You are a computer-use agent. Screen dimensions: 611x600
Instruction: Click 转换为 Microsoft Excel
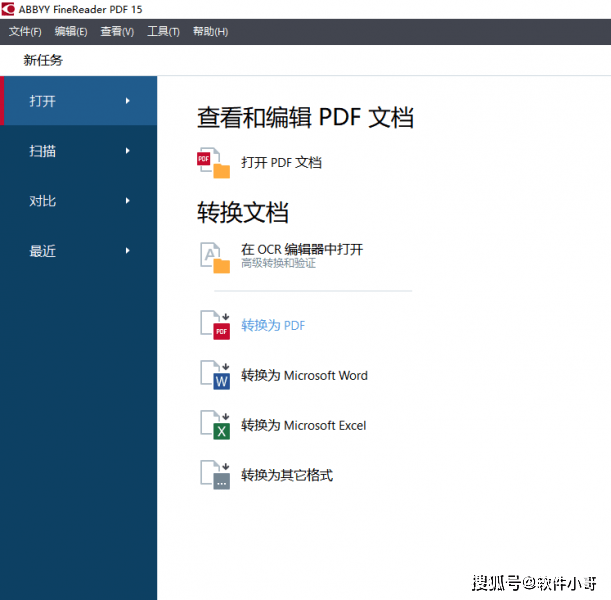[x=304, y=425]
